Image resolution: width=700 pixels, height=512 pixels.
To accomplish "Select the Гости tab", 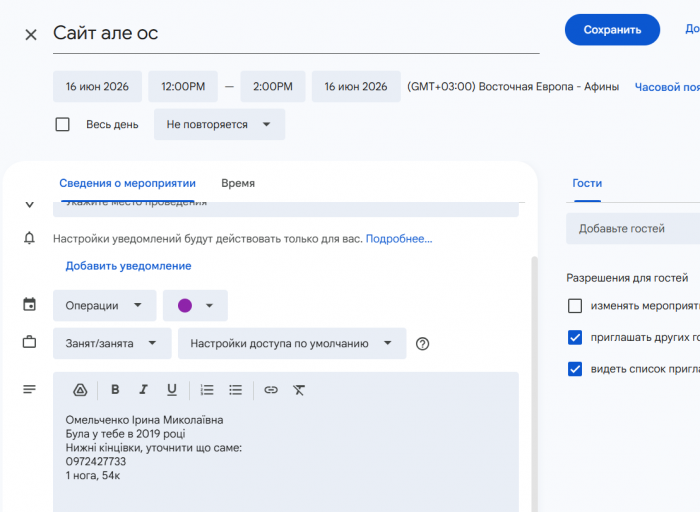I will point(587,183).
